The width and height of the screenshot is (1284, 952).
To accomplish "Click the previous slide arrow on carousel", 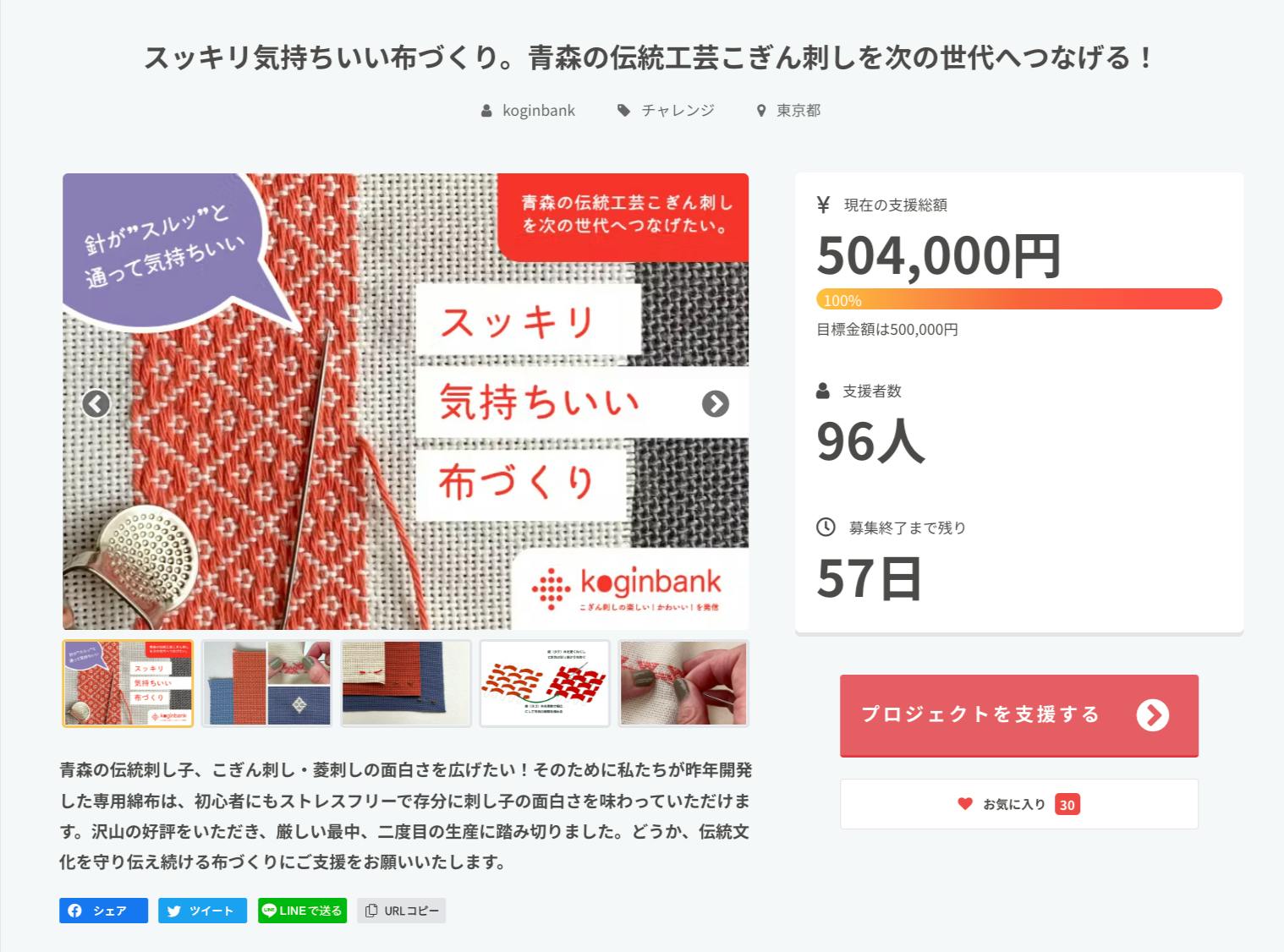I will tap(96, 404).
